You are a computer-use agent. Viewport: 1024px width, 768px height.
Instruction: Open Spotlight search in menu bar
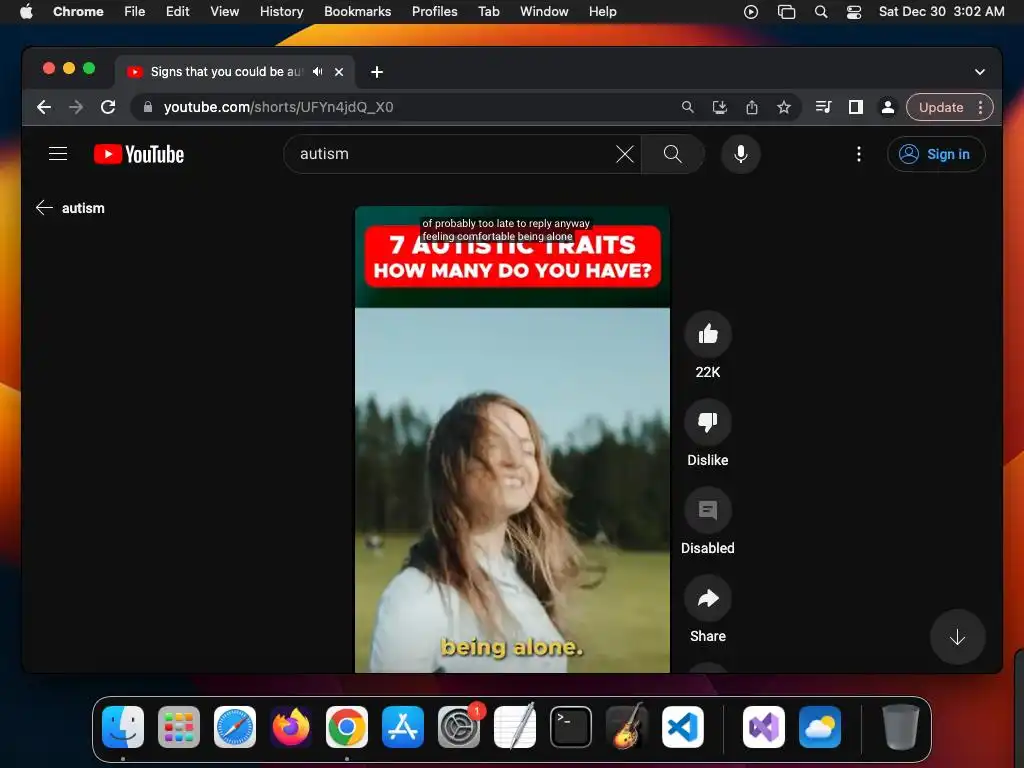[x=821, y=12]
